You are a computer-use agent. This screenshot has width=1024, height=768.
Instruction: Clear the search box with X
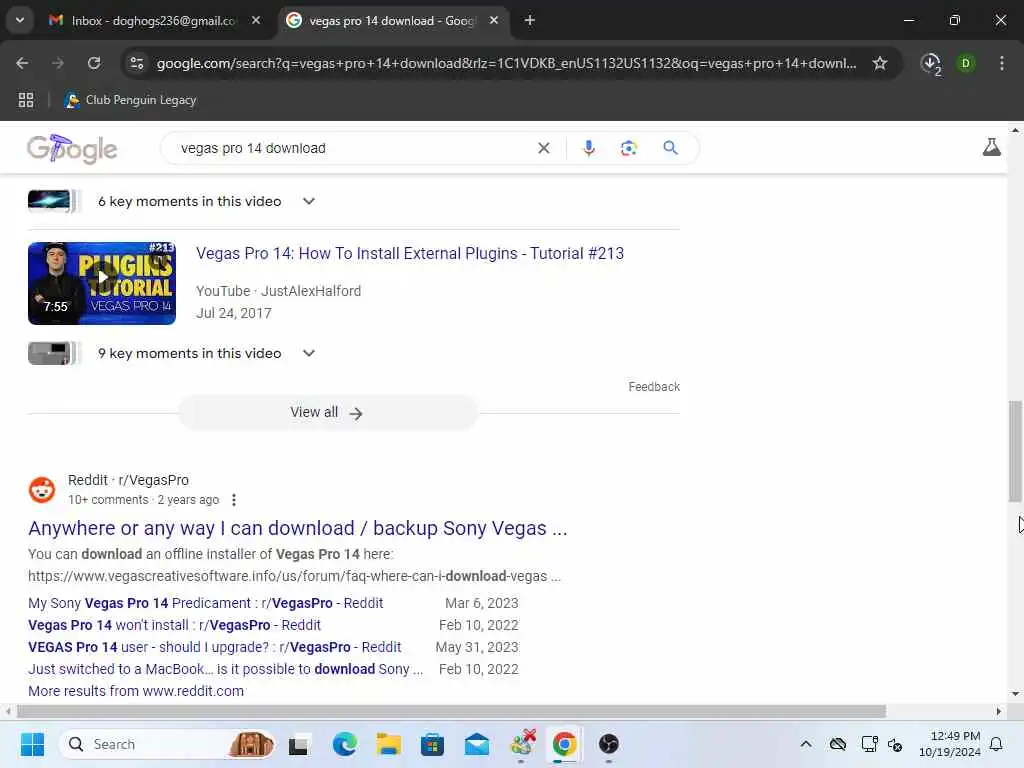[543, 148]
